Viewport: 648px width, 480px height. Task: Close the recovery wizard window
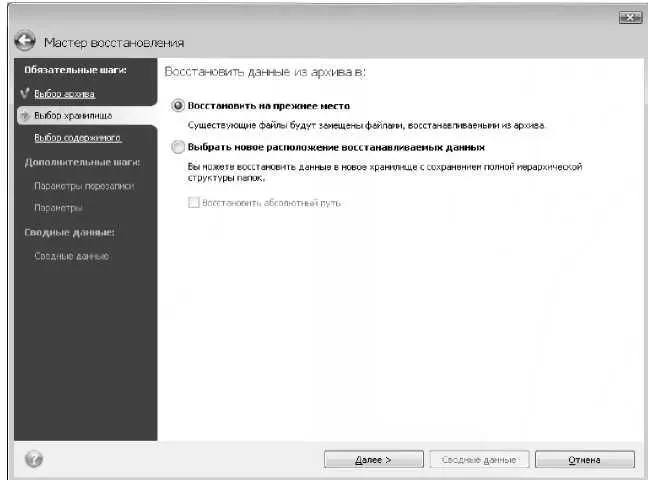tap(630, 17)
